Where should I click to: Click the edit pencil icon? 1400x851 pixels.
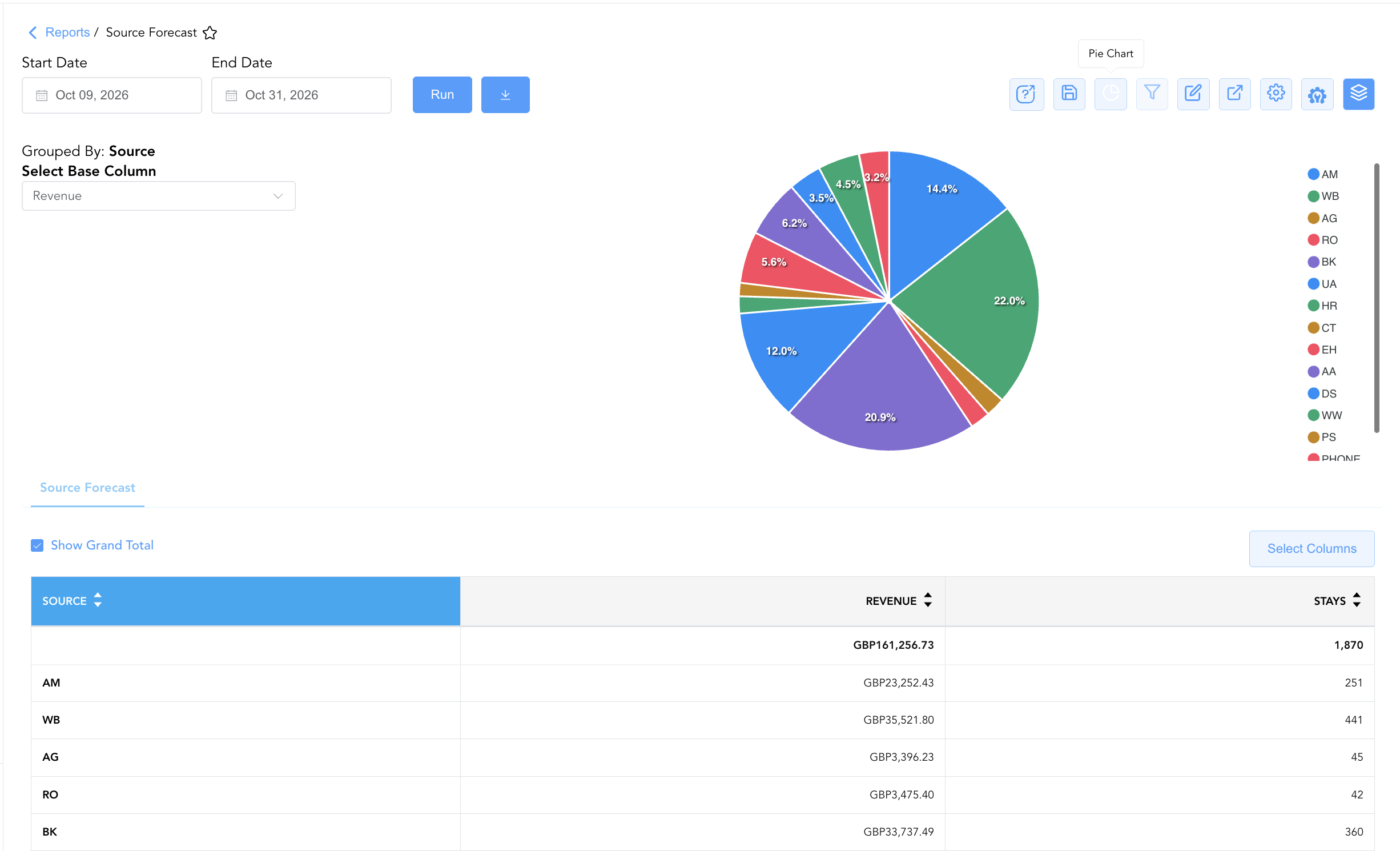coord(1193,94)
